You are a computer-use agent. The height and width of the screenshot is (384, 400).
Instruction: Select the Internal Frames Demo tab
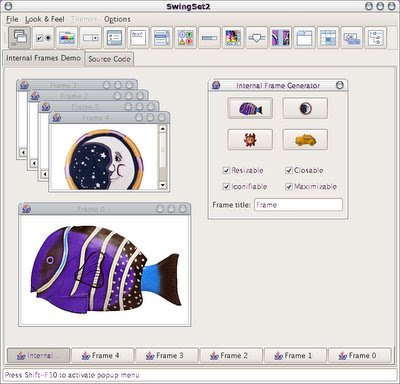(x=43, y=58)
